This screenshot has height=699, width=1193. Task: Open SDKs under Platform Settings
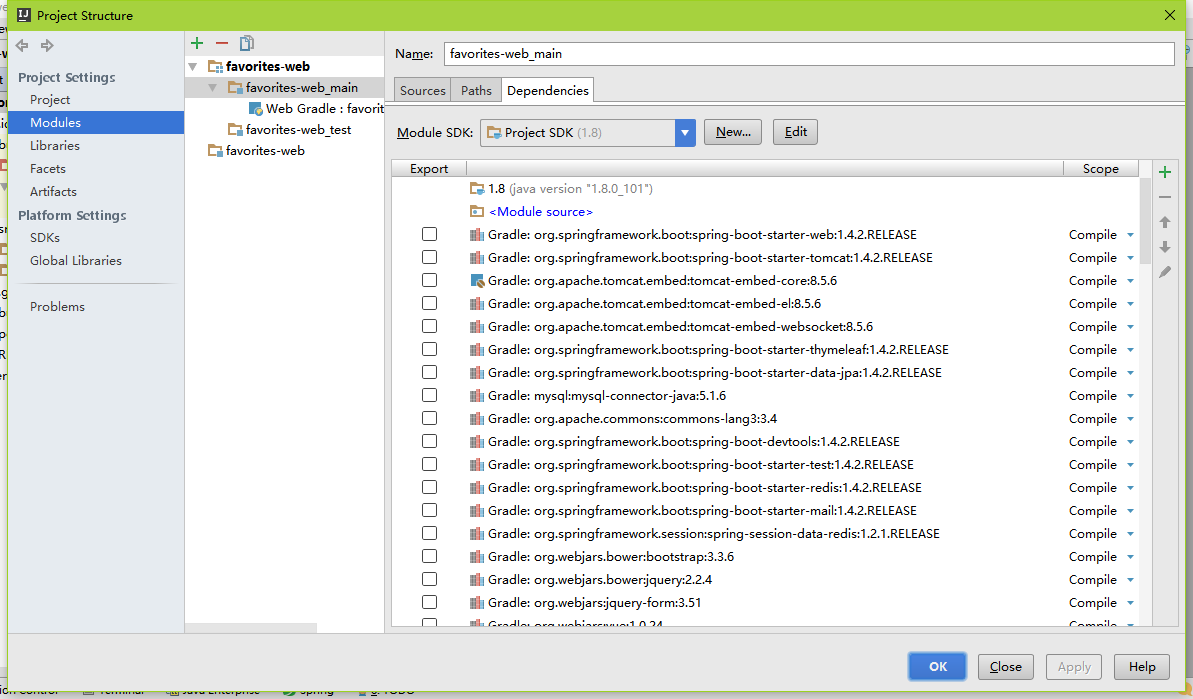click(45, 237)
